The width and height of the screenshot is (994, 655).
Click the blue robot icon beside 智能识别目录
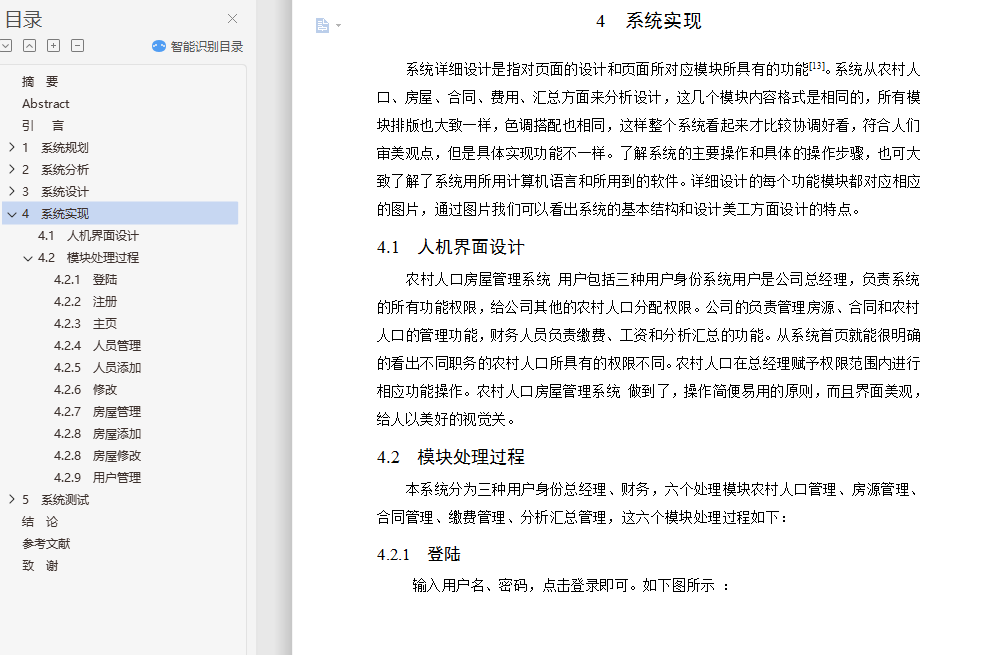tap(158, 46)
